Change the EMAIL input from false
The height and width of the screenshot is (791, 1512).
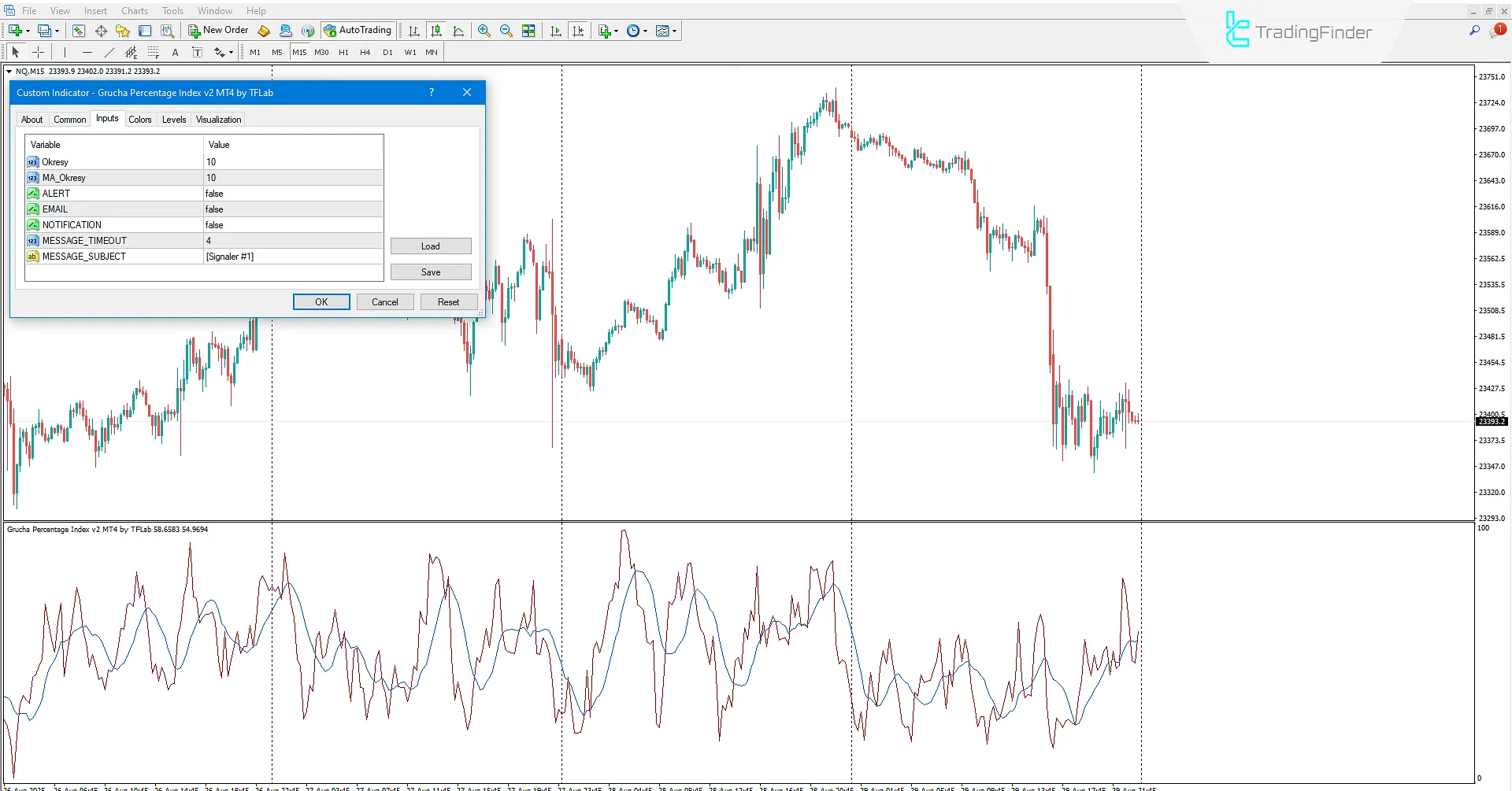coord(236,209)
